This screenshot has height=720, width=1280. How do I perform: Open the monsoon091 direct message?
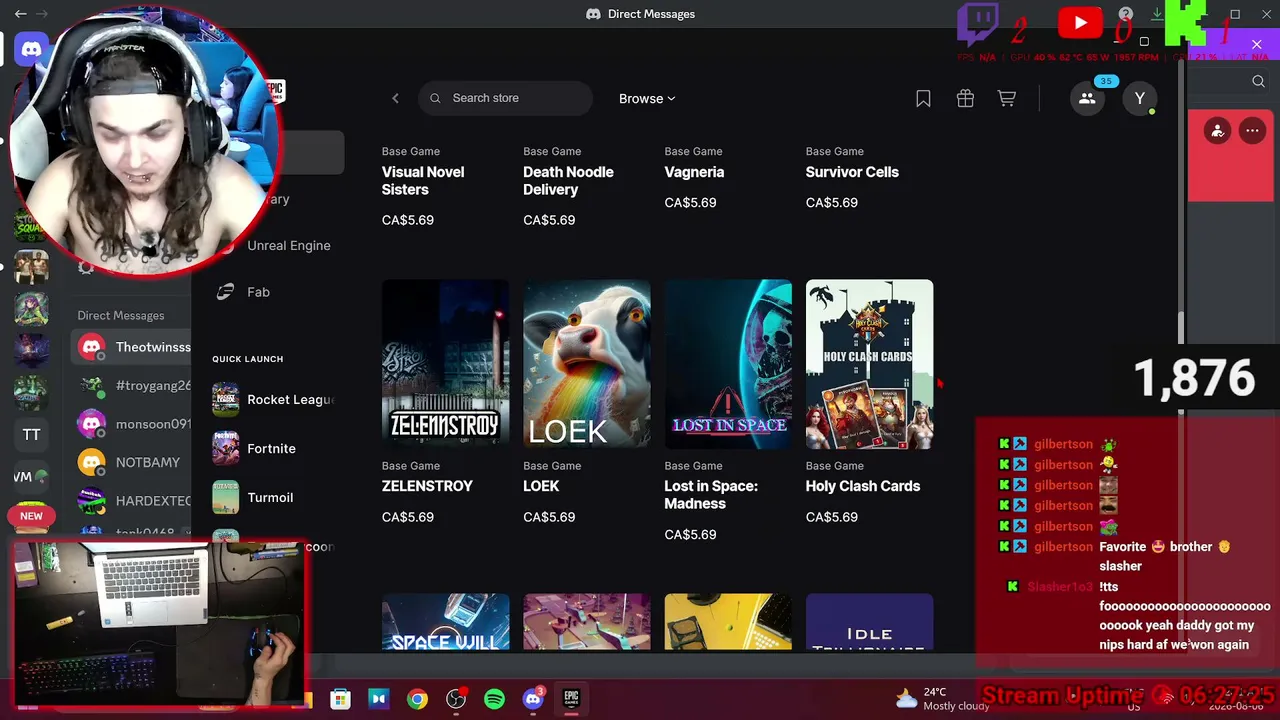134,424
